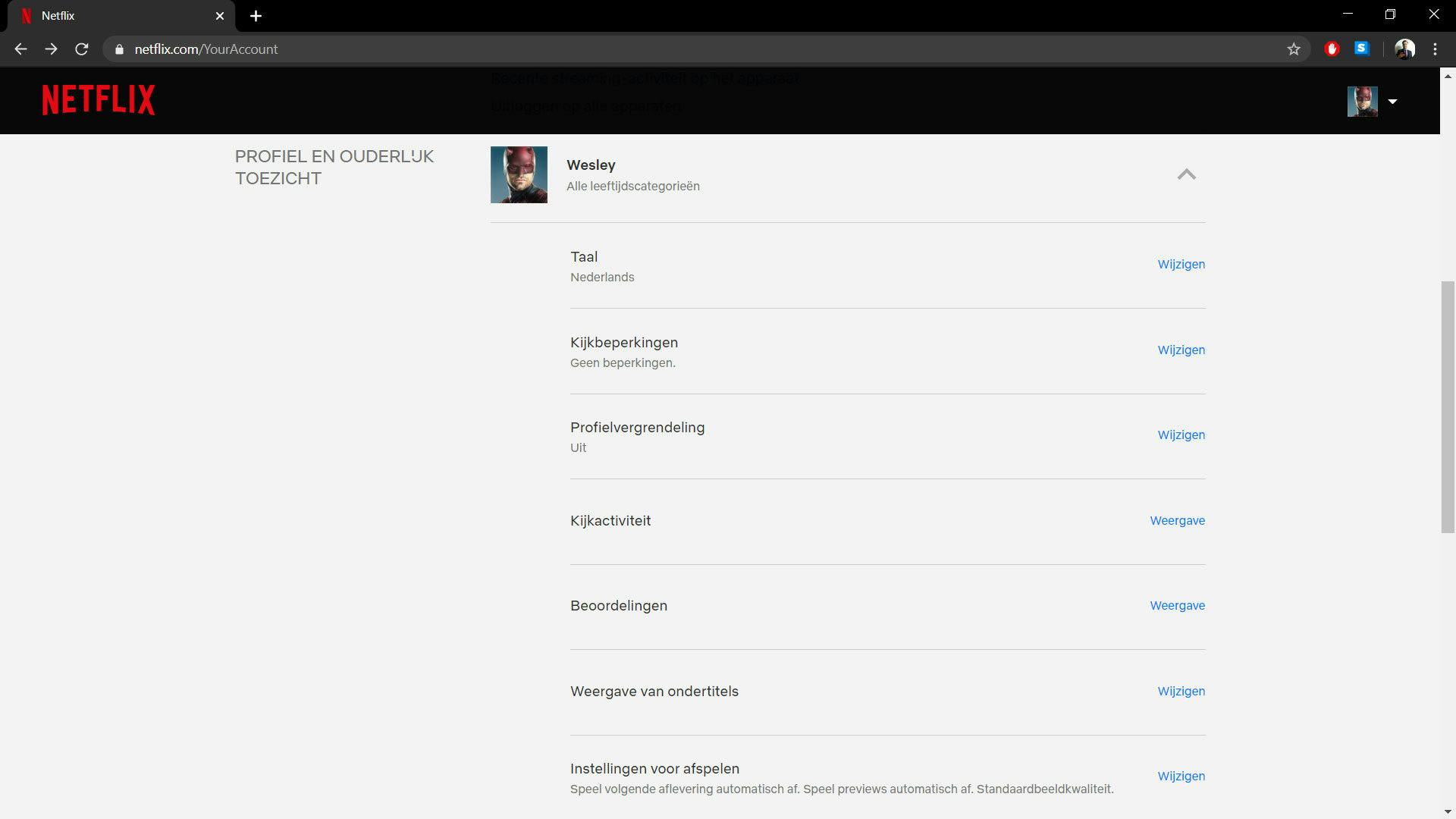Click the vertical page scrollbar
Image resolution: width=1456 pixels, height=819 pixels.
click(x=1447, y=406)
